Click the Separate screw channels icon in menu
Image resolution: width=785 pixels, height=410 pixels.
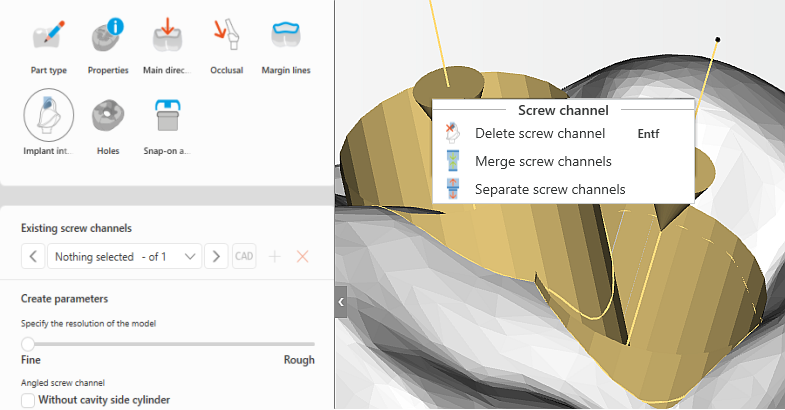point(453,189)
